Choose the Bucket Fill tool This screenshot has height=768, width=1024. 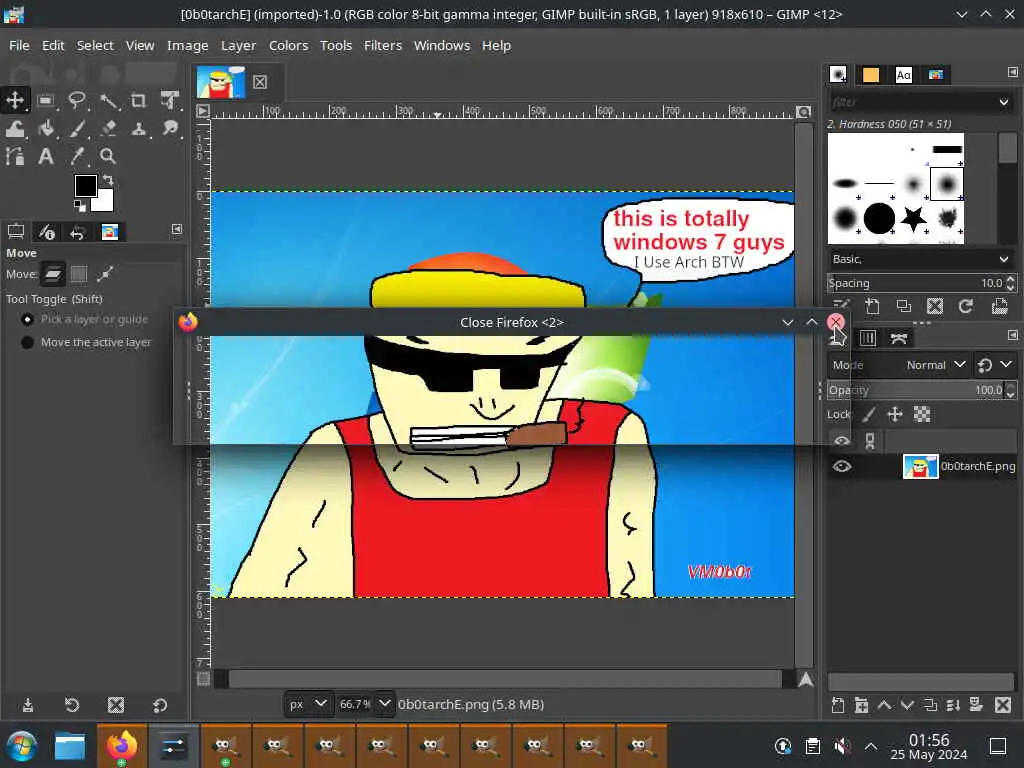coord(46,128)
